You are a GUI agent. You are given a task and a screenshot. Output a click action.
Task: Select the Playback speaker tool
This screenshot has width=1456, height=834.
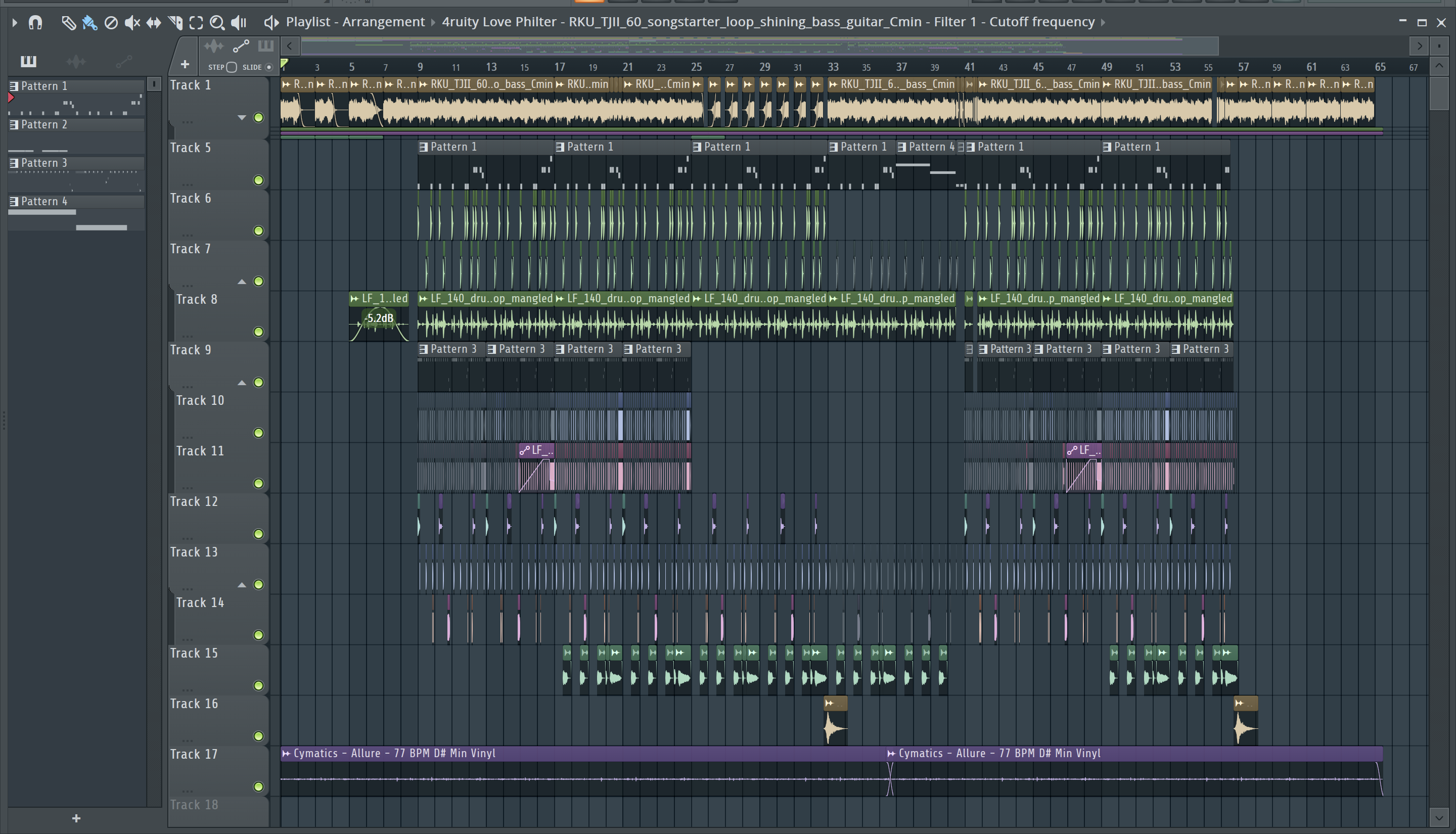238,22
